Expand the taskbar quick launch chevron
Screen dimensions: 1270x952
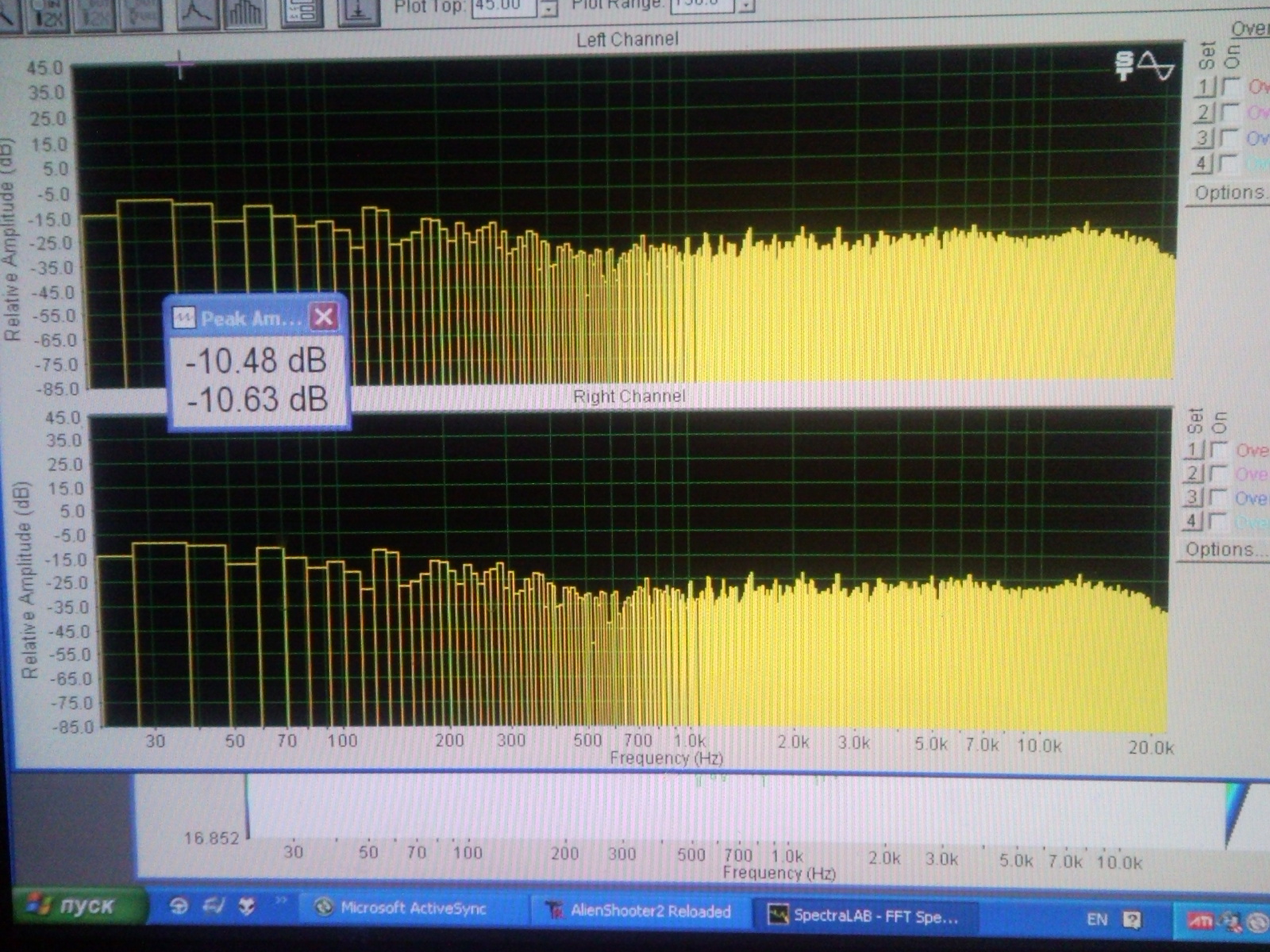pyautogui.click(x=280, y=900)
